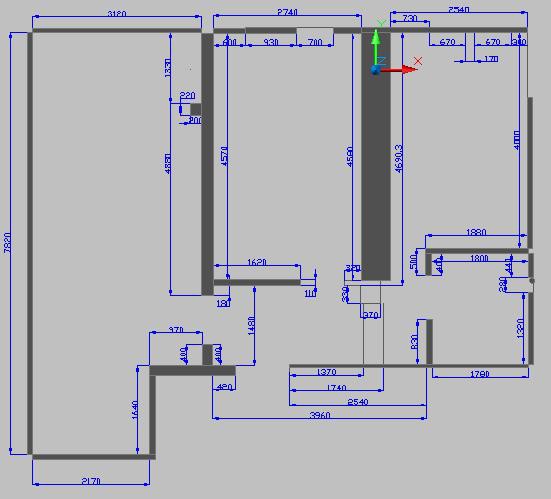Click the 730 dimension label
The image size is (551, 499).
tap(410, 18)
